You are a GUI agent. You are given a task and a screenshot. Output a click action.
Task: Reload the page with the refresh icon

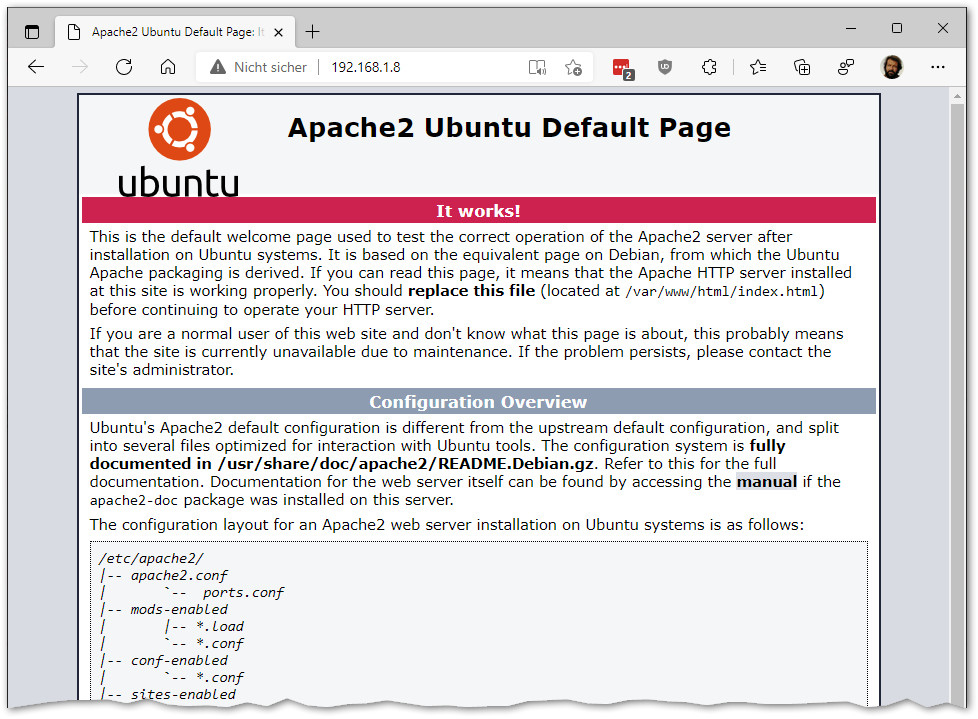coord(124,67)
